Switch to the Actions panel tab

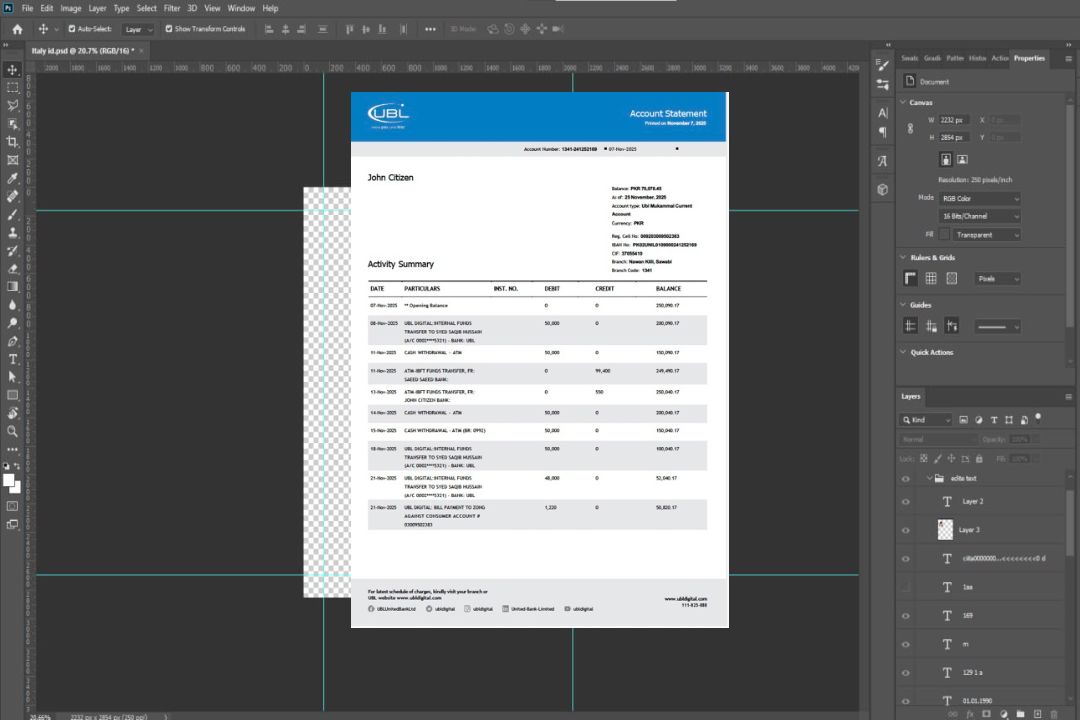pos(999,58)
